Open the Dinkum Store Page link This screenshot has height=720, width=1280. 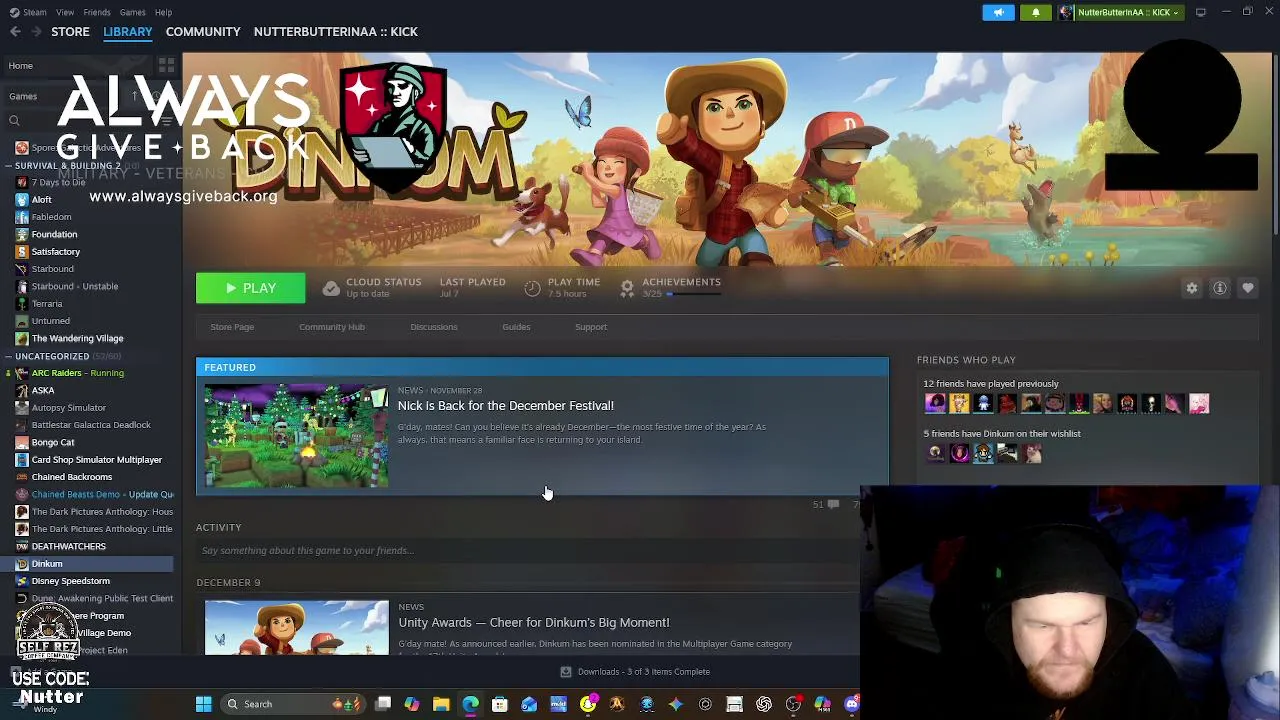[x=232, y=327]
